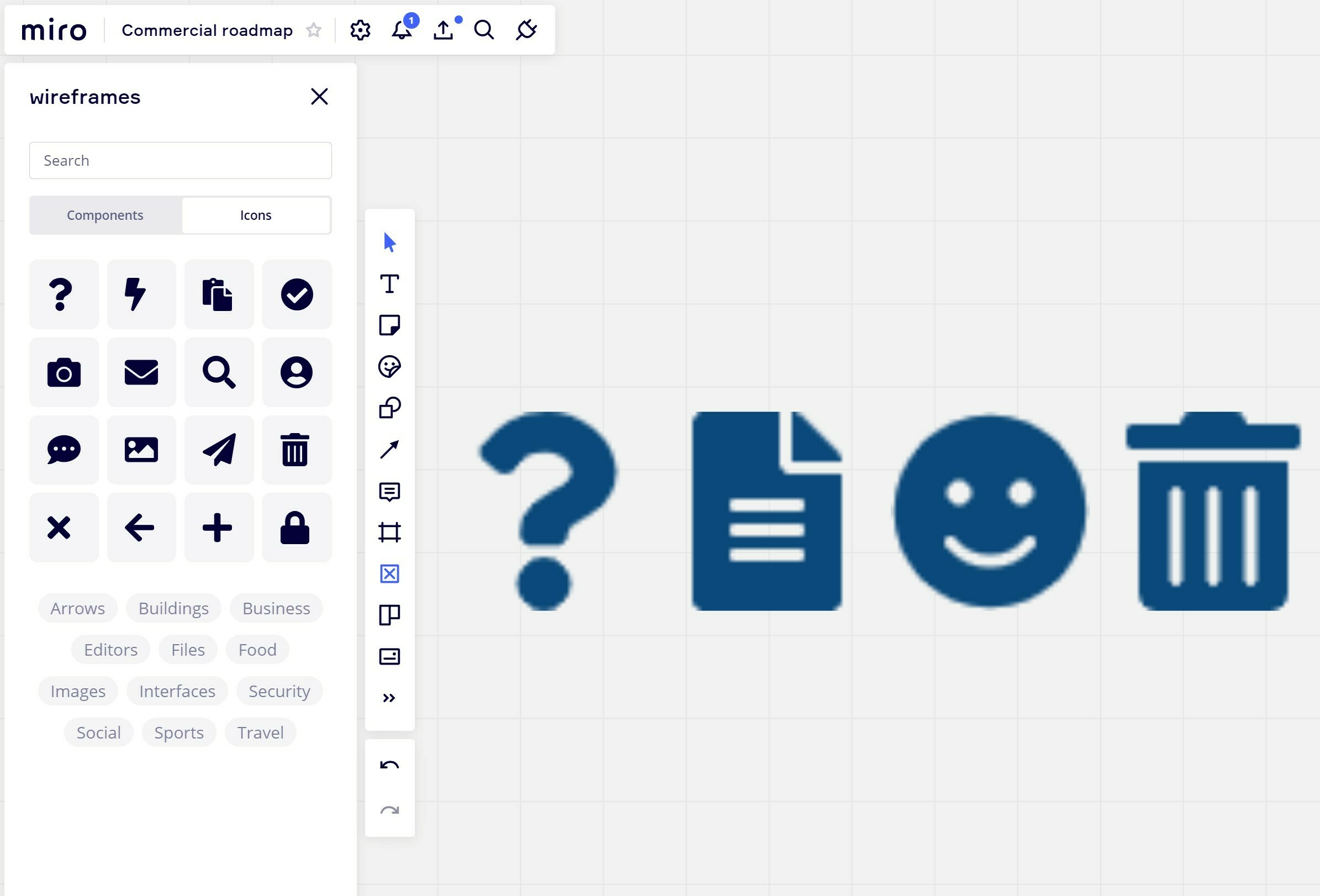Expand more tools double chevron

[x=389, y=698]
